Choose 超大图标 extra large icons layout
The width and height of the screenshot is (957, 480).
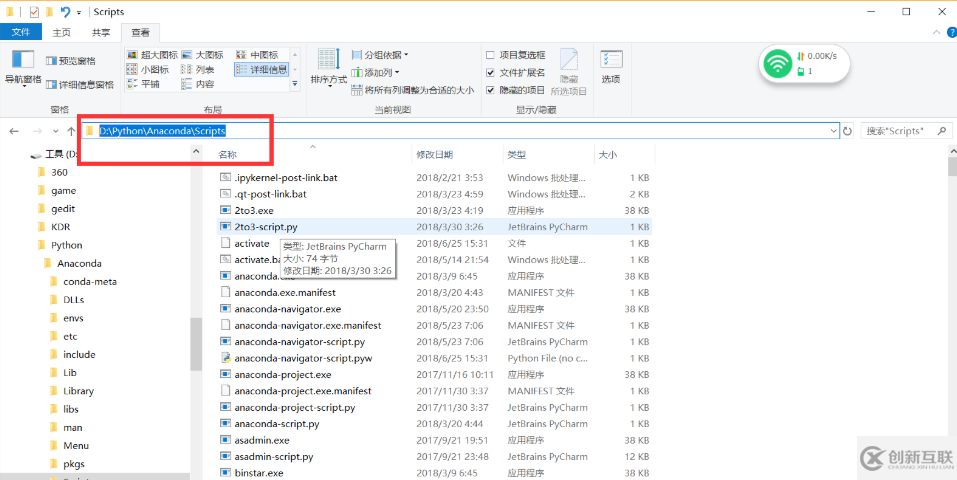pyautogui.click(x=152, y=55)
